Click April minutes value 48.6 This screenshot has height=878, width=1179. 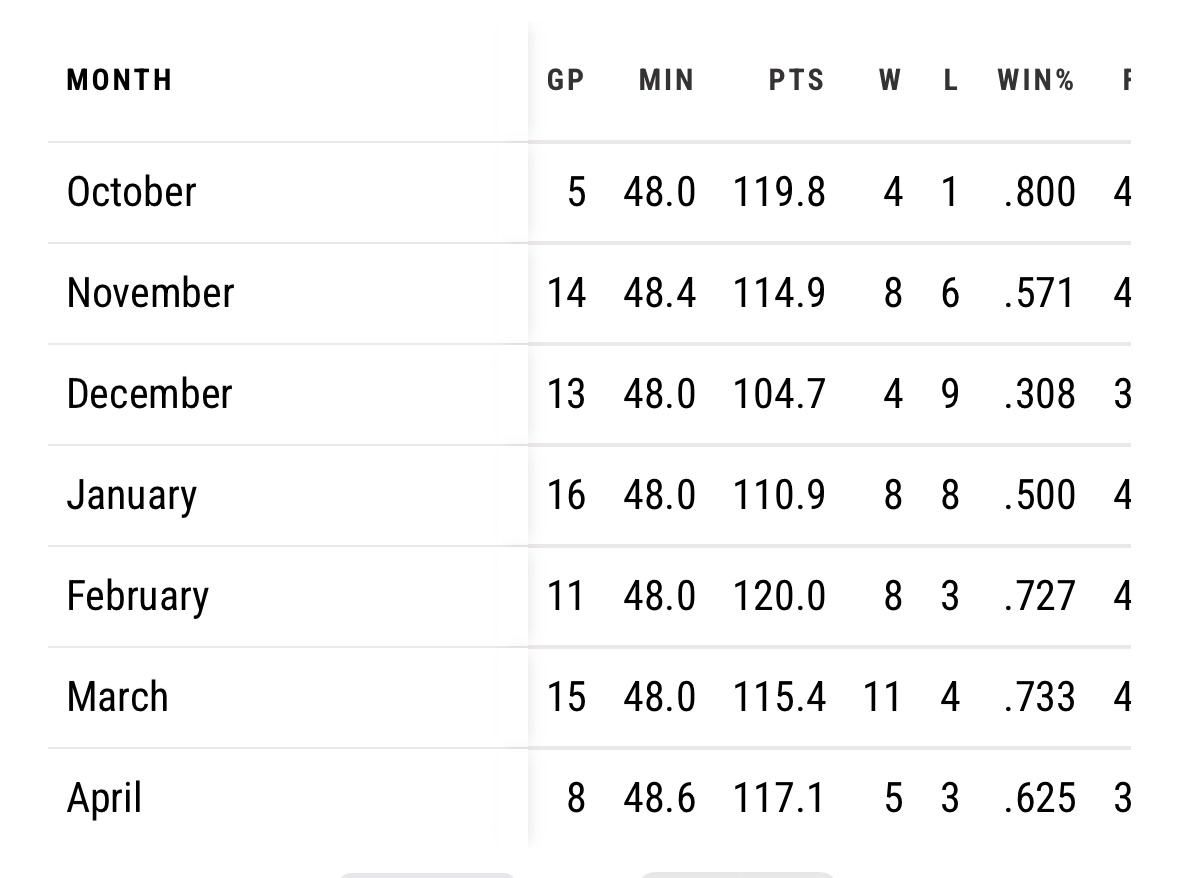click(x=659, y=798)
